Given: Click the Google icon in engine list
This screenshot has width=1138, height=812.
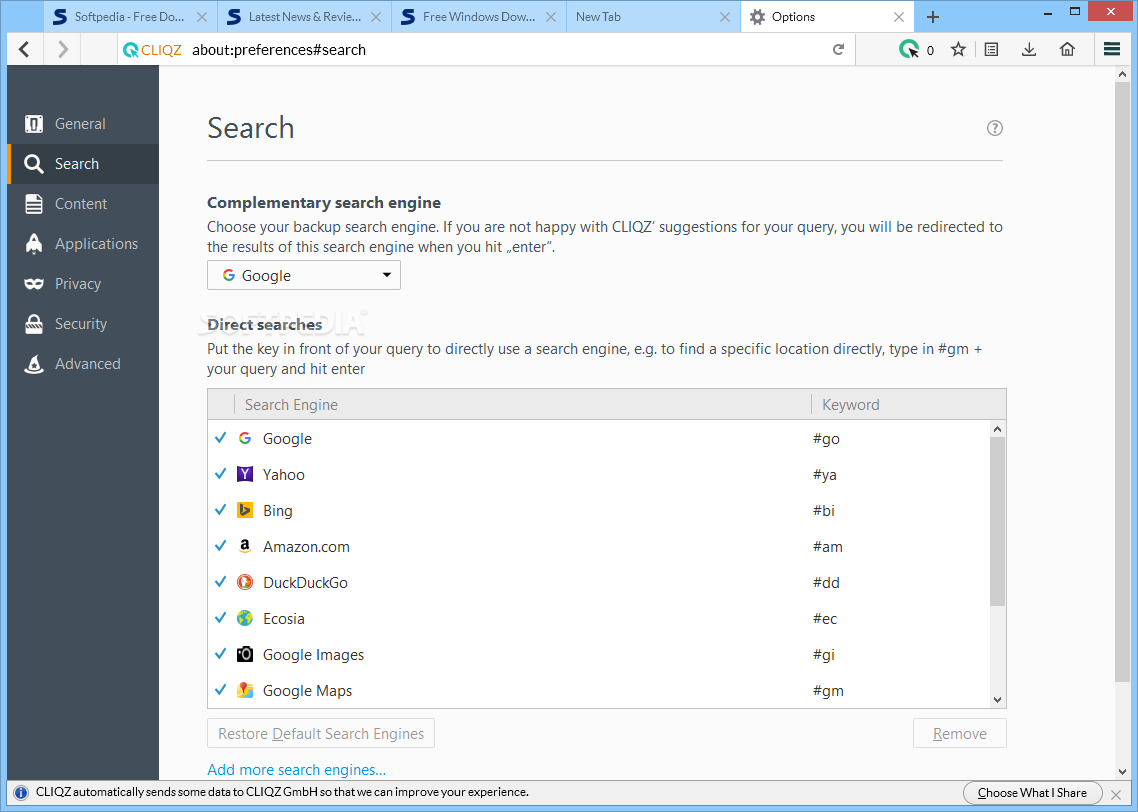Looking at the screenshot, I should (x=245, y=438).
